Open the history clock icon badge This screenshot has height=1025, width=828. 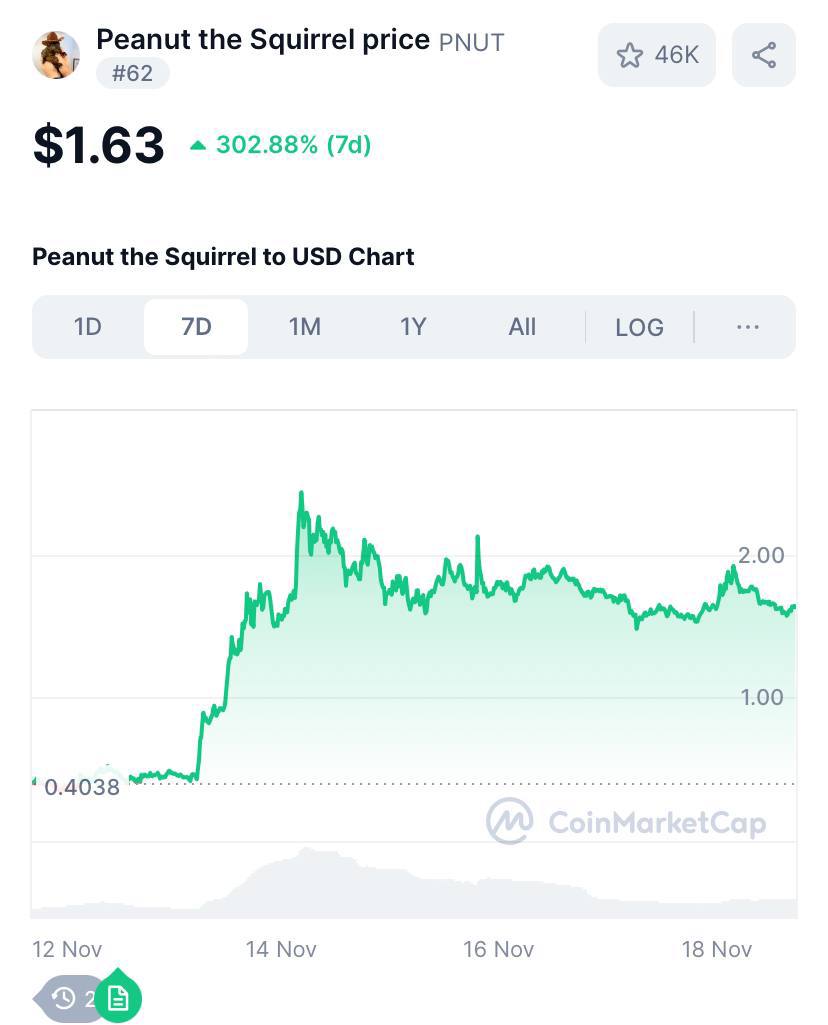point(64,998)
